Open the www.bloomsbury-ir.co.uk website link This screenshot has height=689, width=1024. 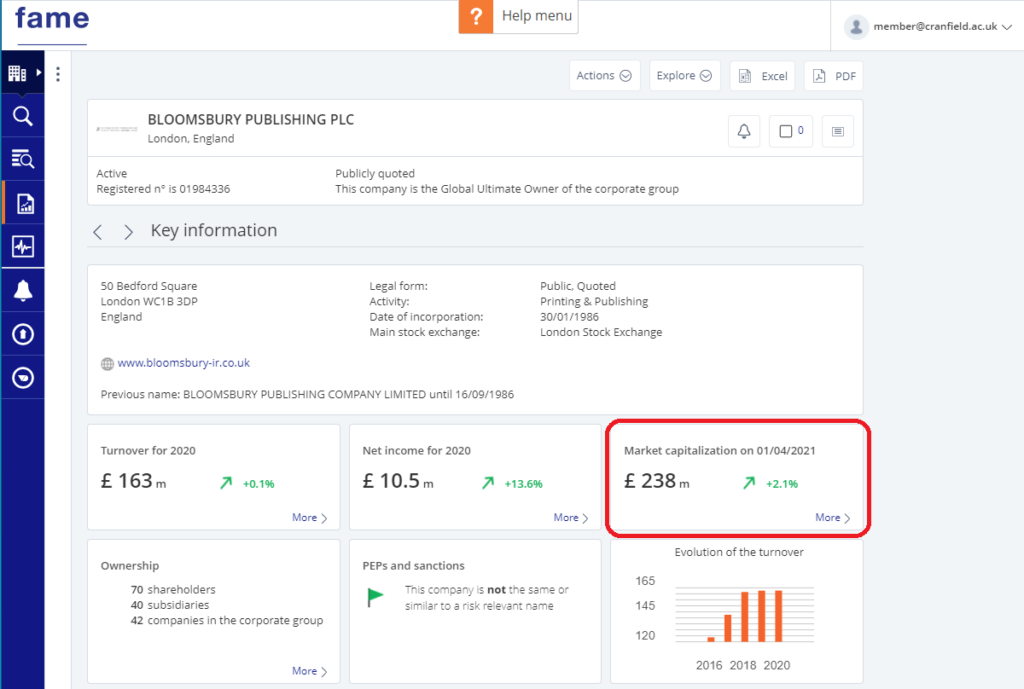click(183, 363)
